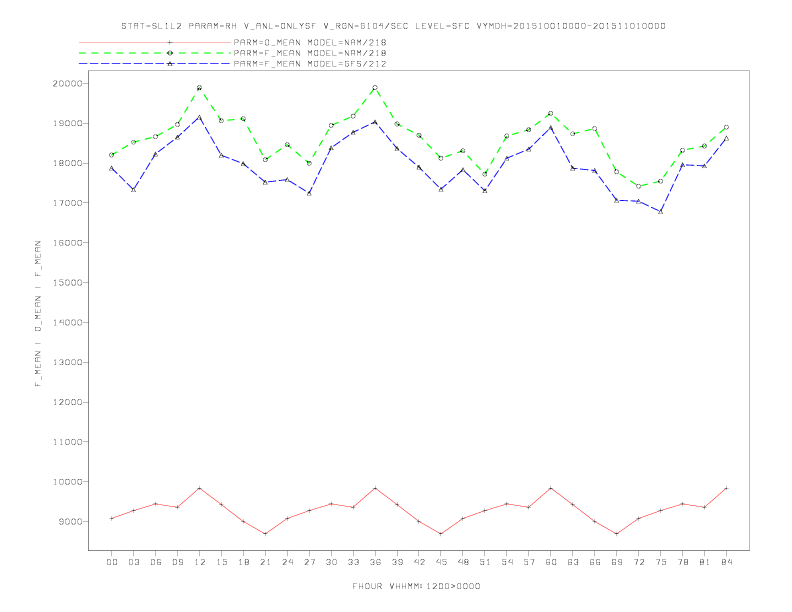Click the x-axis label 54
Viewport: 792px width, 612px height.
pos(507,562)
